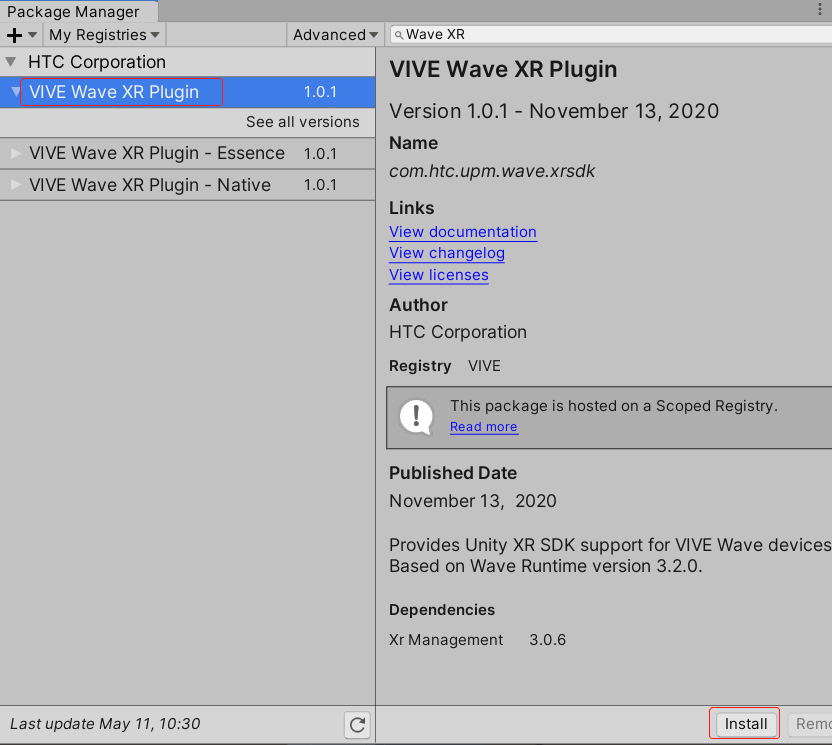Collapse the HTC Corporation group

(12, 62)
